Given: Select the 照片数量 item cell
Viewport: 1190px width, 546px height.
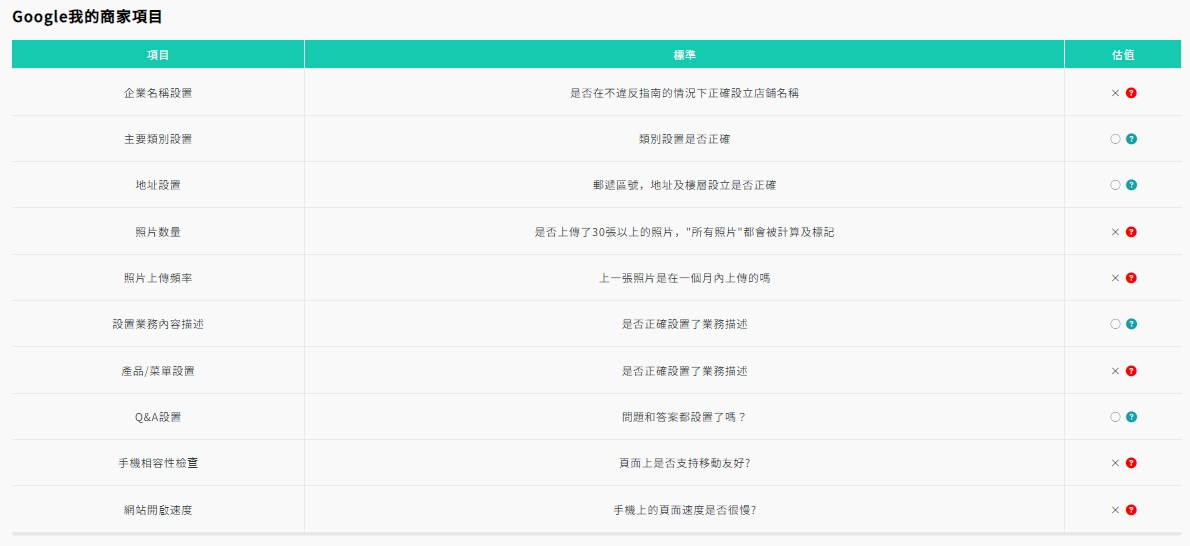Looking at the screenshot, I should tap(158, 232).
